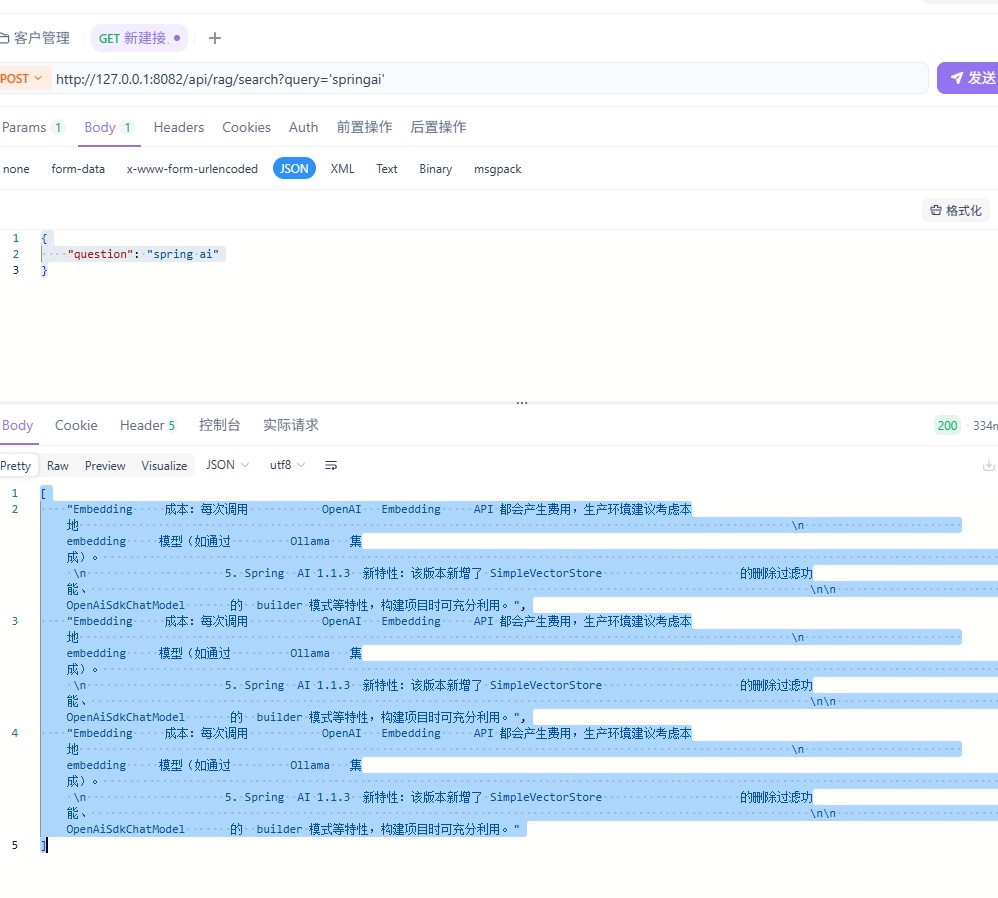Toggle word wrap icon in the response toolbar
The width and height of the screenshot is (998, 898).
[331, 465]
